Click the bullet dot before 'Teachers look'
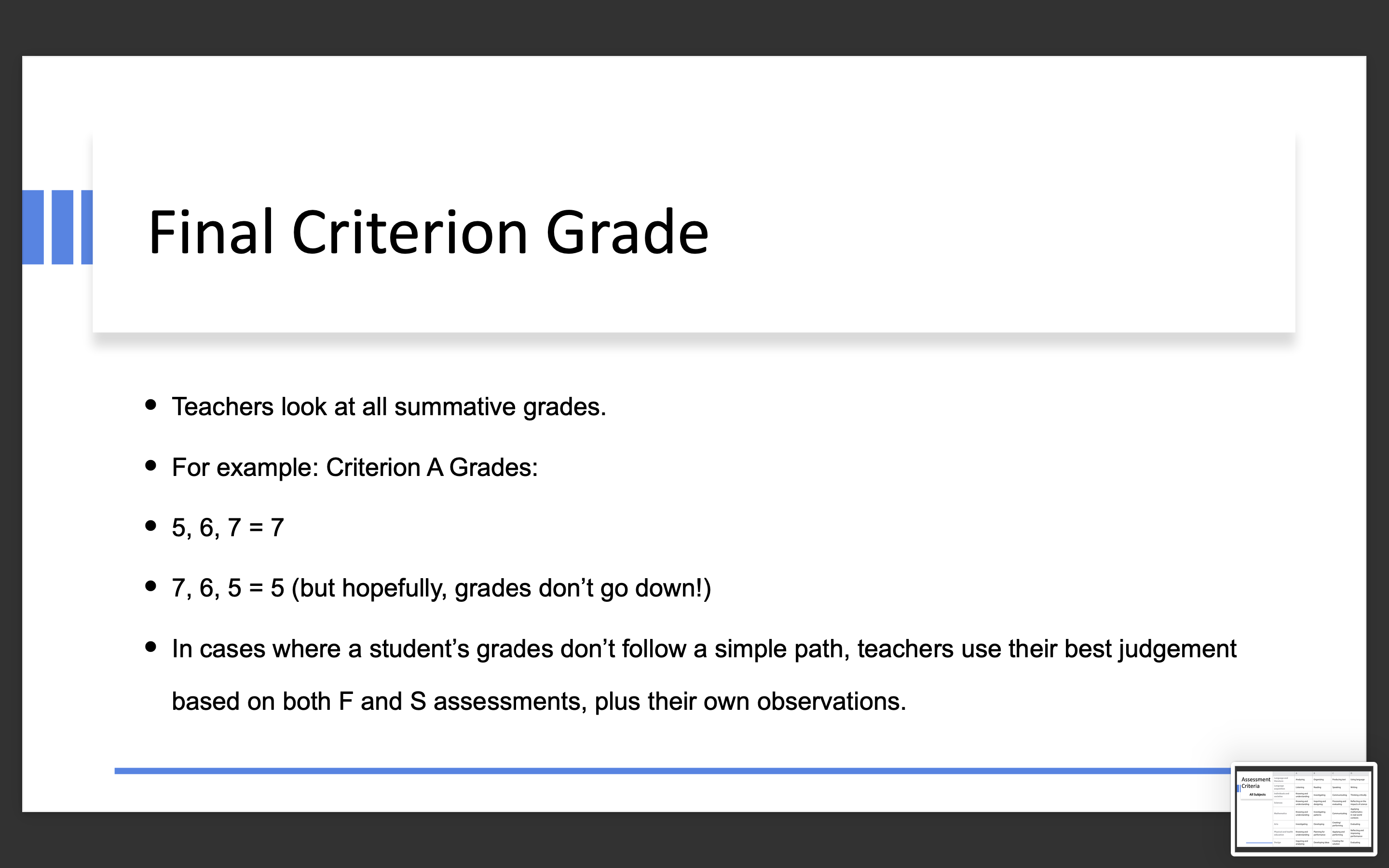Viewport: 1389px width, 868px height. pyautogui.click(x=151, y=405)
